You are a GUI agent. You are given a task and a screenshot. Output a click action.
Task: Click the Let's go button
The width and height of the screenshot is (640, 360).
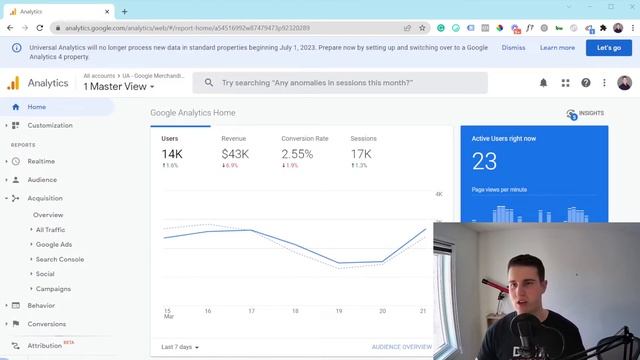609,48
